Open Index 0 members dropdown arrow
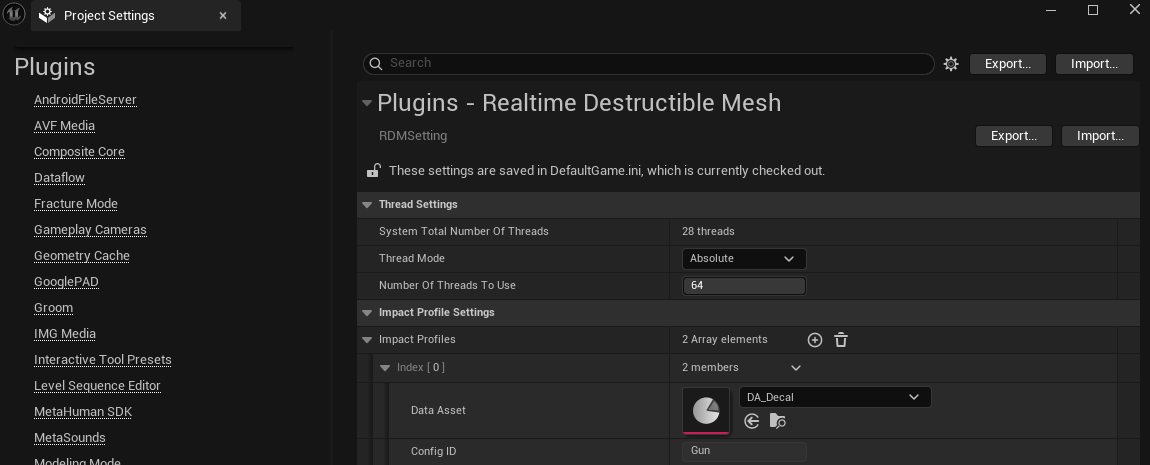This screenshot has width=1150, height=465. coord(795,368)
